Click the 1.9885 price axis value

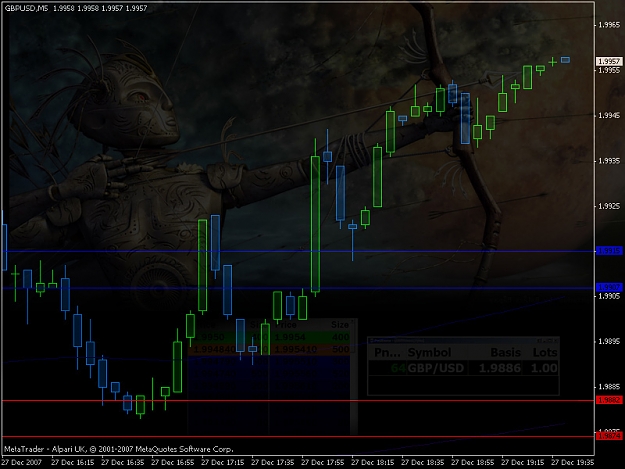[x=609, y=387]
